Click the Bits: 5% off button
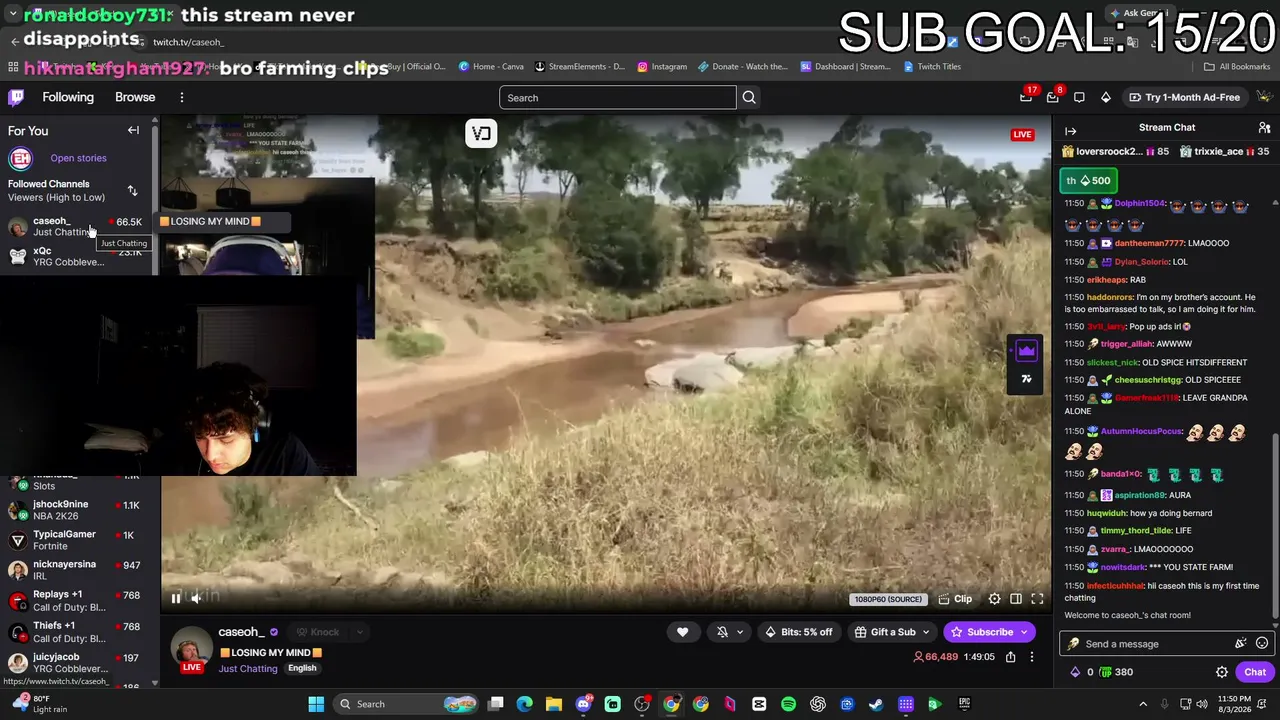This screenshot has width=1280, height=720. click(798, 632)
